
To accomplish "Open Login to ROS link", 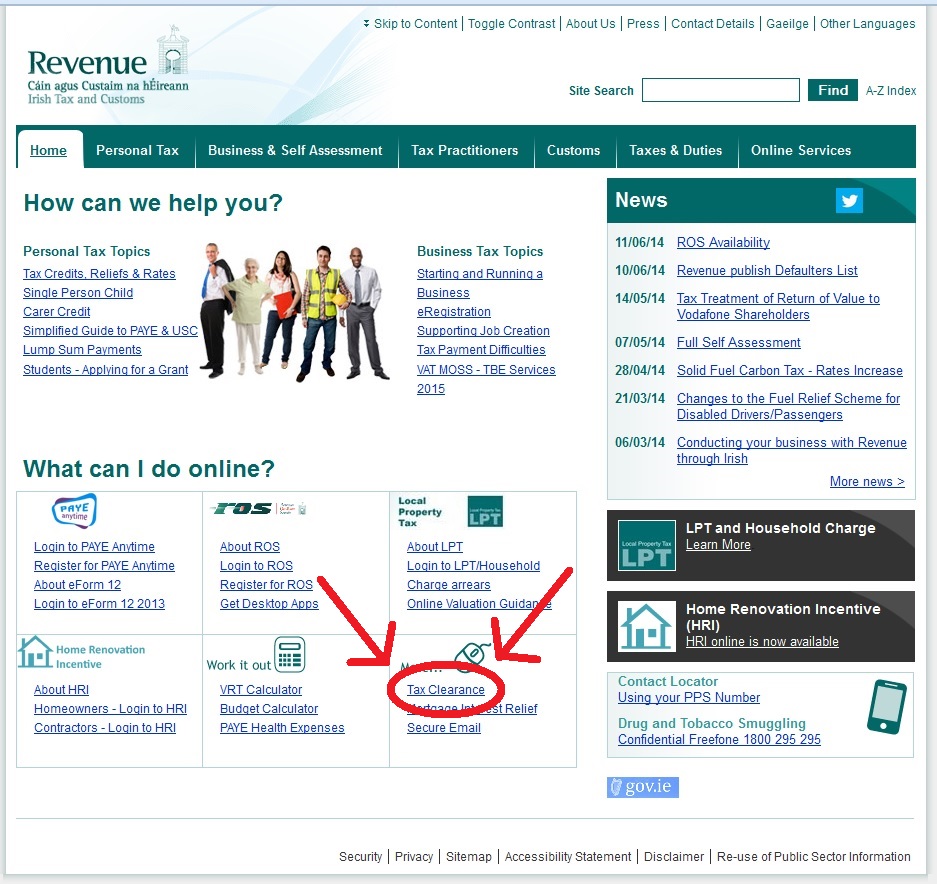I will click(256, 565).
